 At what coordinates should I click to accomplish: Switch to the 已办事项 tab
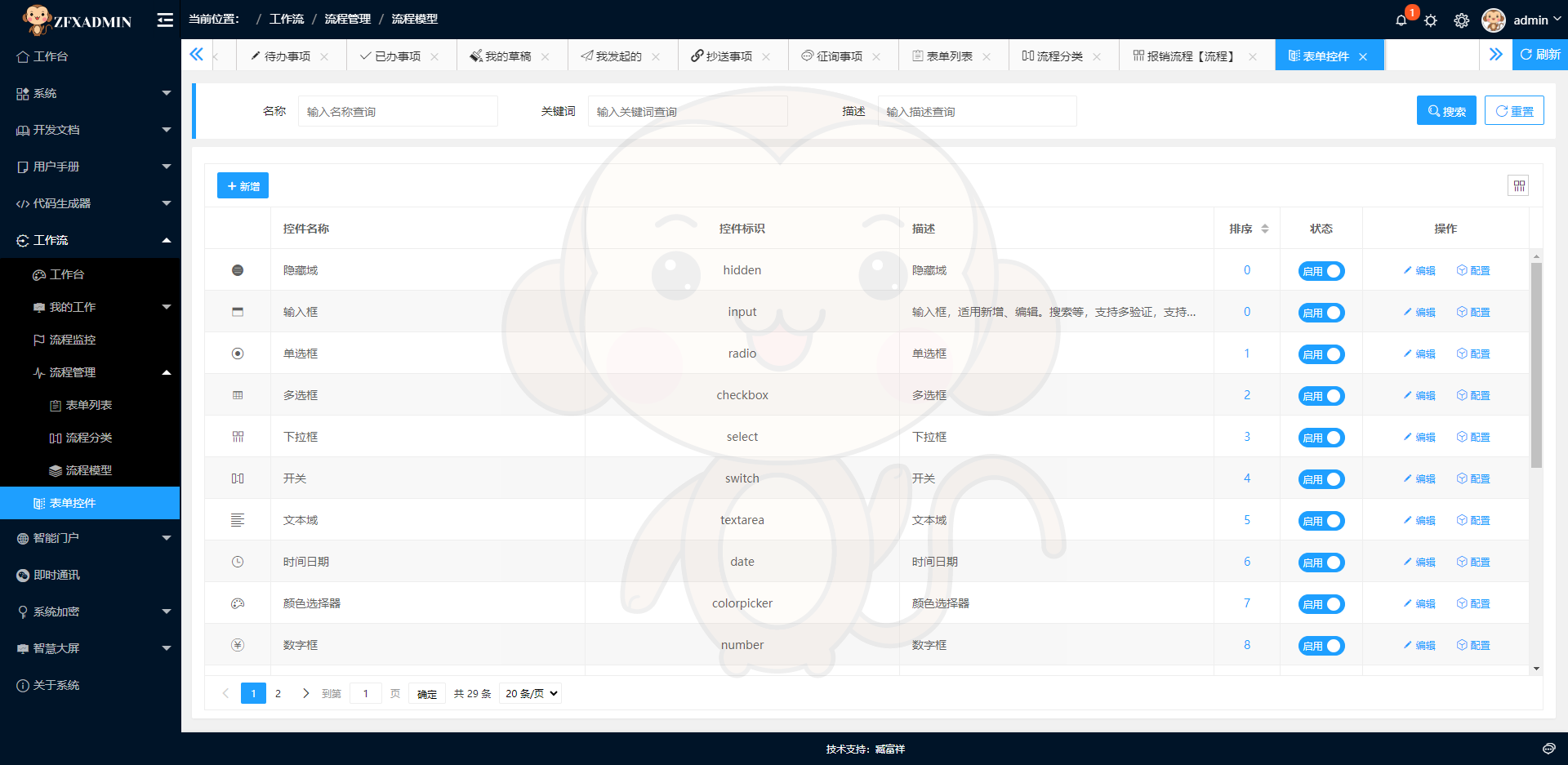point(398,56)
